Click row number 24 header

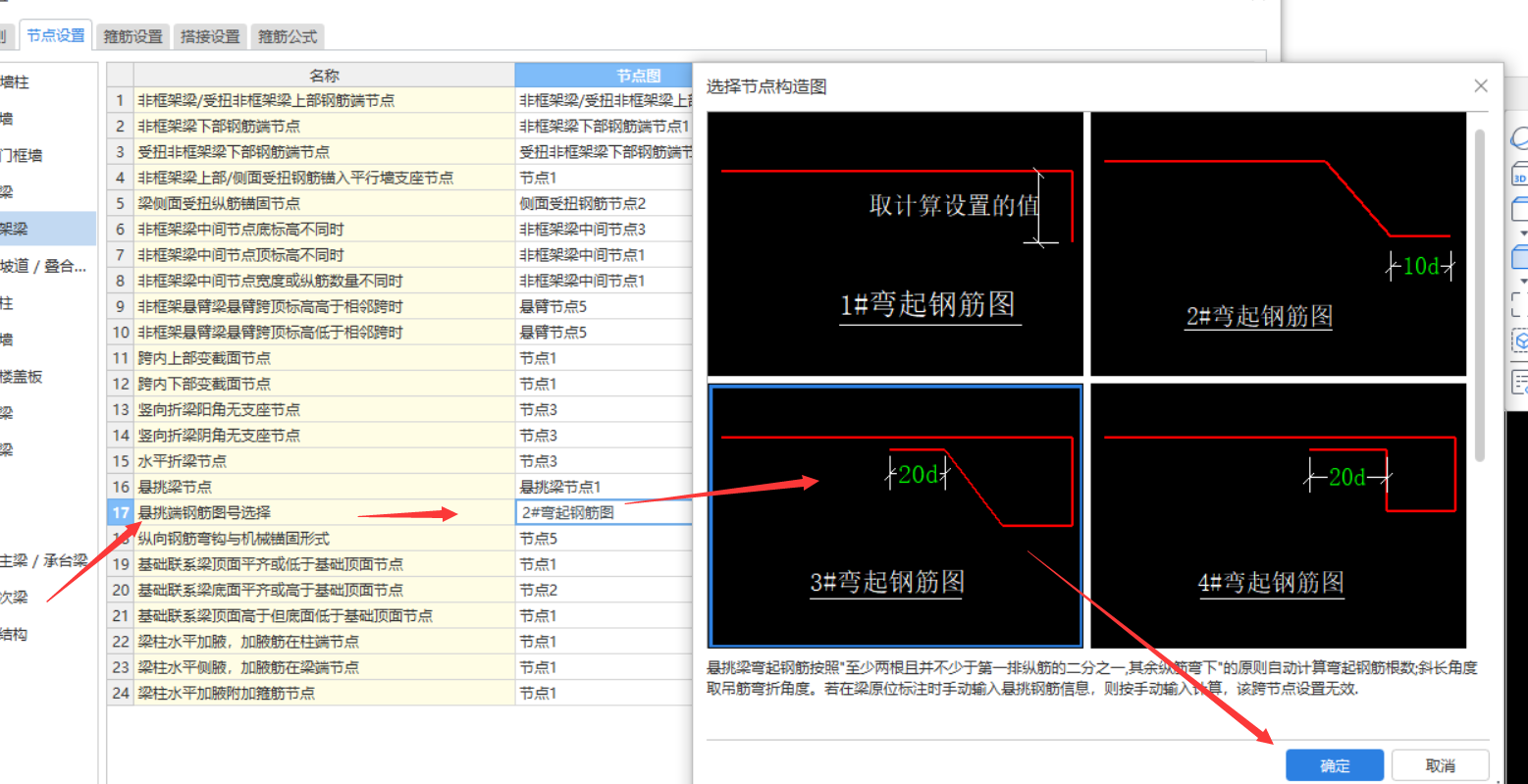click(x=120, y=693)
